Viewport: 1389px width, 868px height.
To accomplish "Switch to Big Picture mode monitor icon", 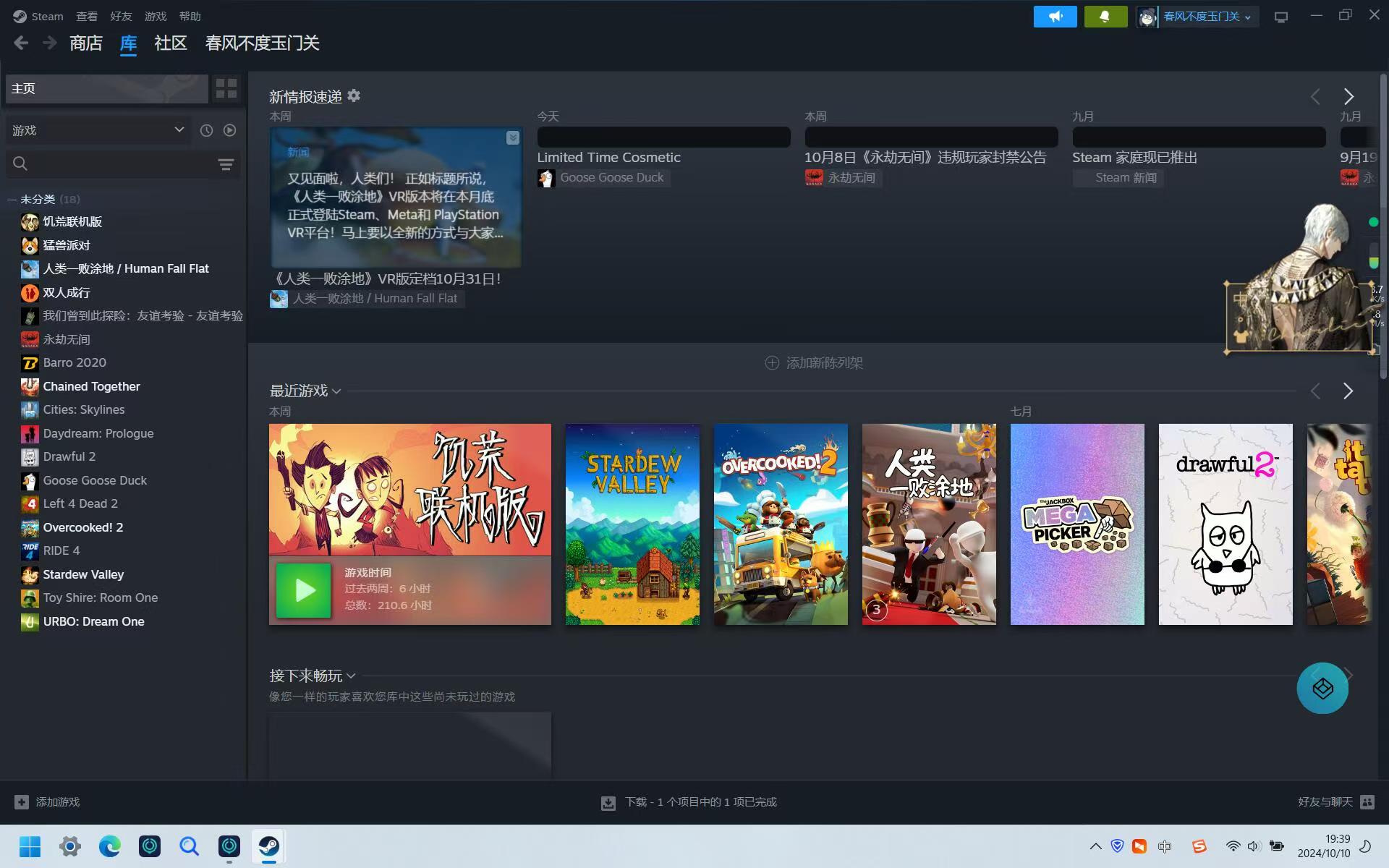I will [x=1280, y=17].
